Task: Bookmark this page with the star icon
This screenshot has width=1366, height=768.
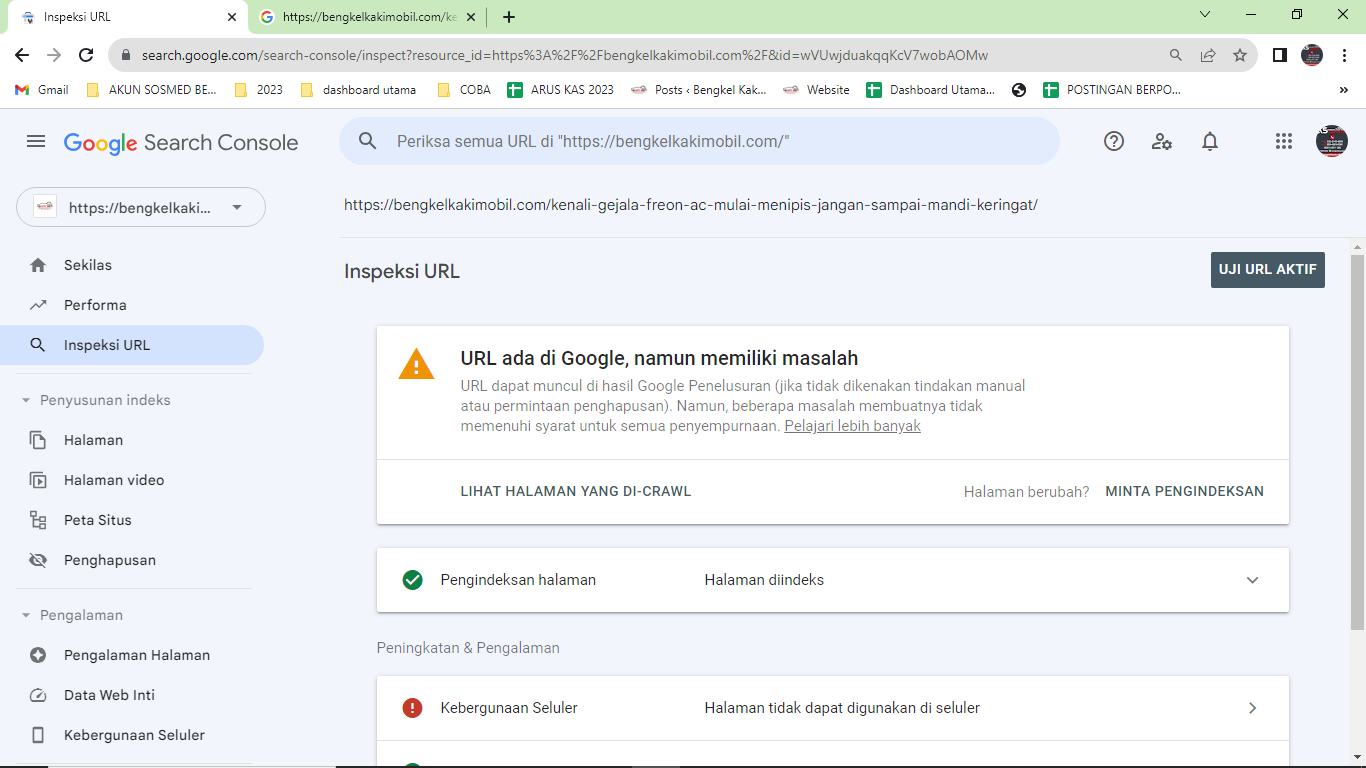Action: [1240, 55]
